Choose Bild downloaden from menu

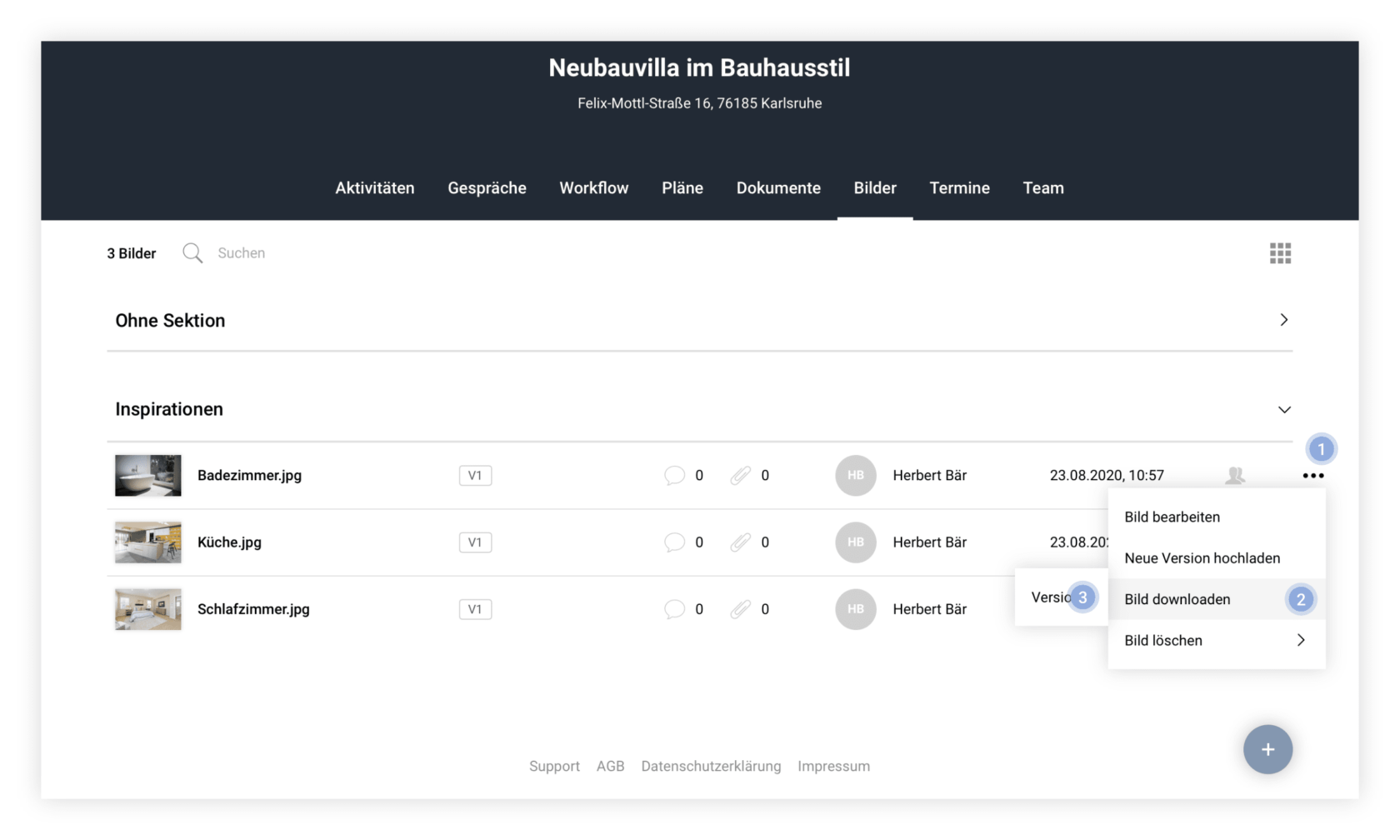(1217, 599)
